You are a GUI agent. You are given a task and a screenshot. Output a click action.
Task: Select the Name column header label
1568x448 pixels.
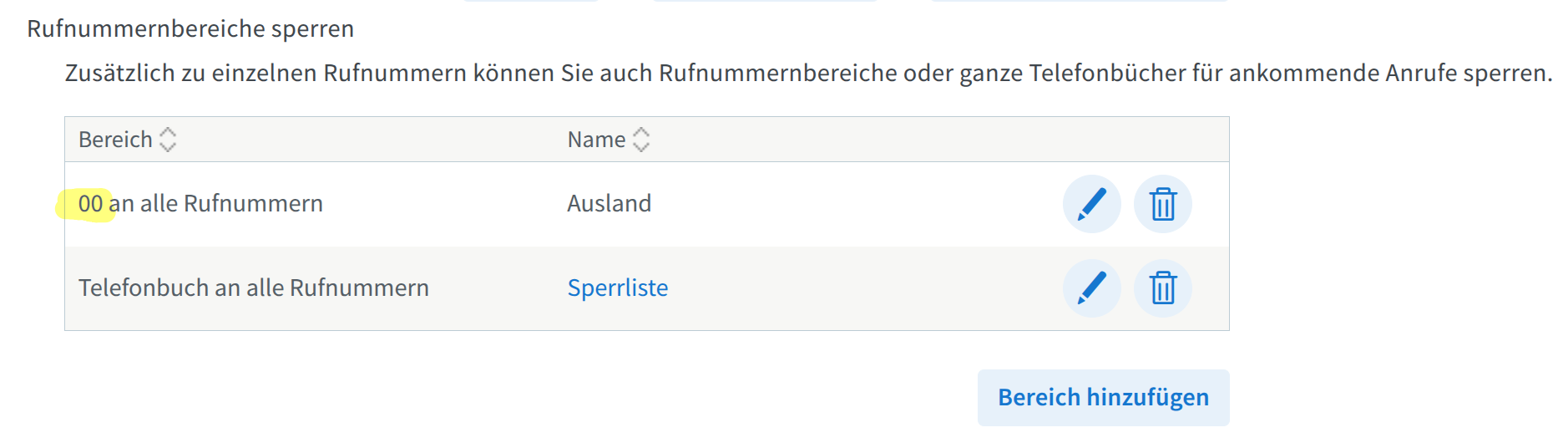point(596,140)
